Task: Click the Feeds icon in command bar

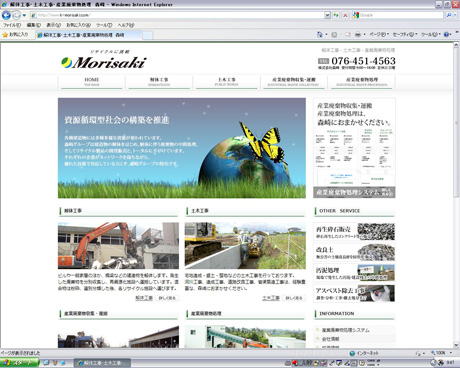Action: tap(334, 34)
